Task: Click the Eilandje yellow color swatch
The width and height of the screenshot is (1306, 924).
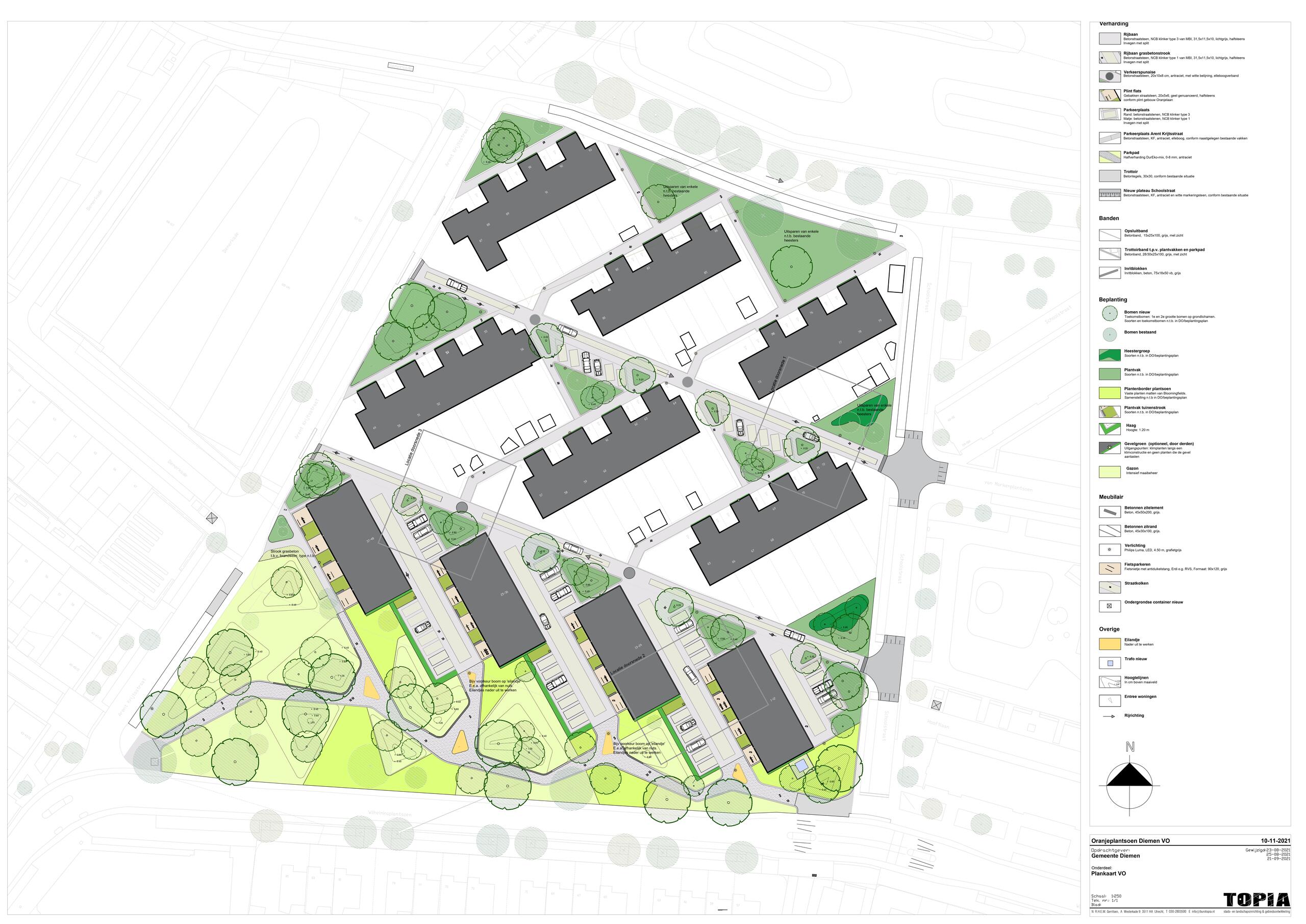Action: (1109, 644)
